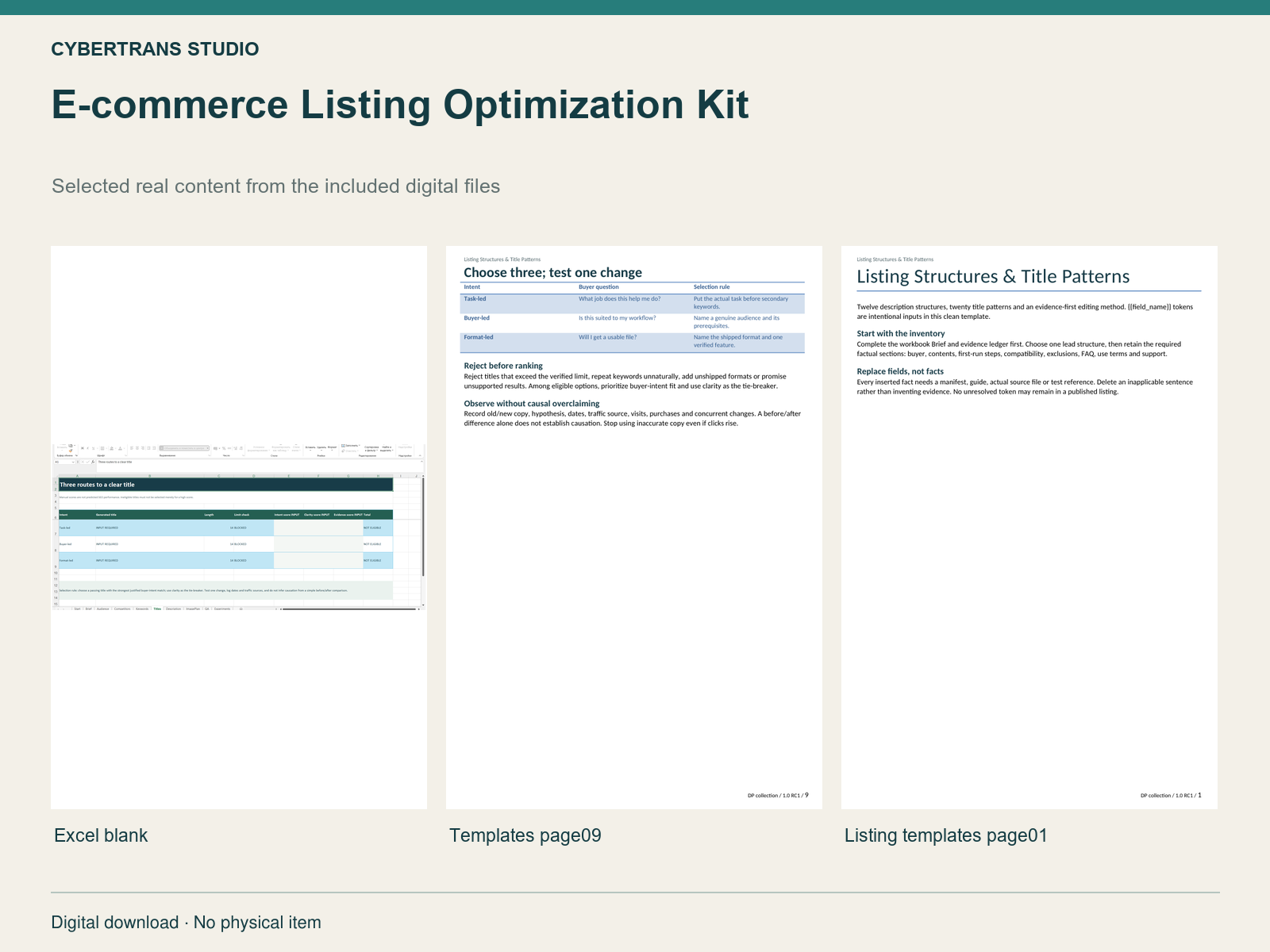Select the Titles sheet tab in Excel

tap(157, 608)
